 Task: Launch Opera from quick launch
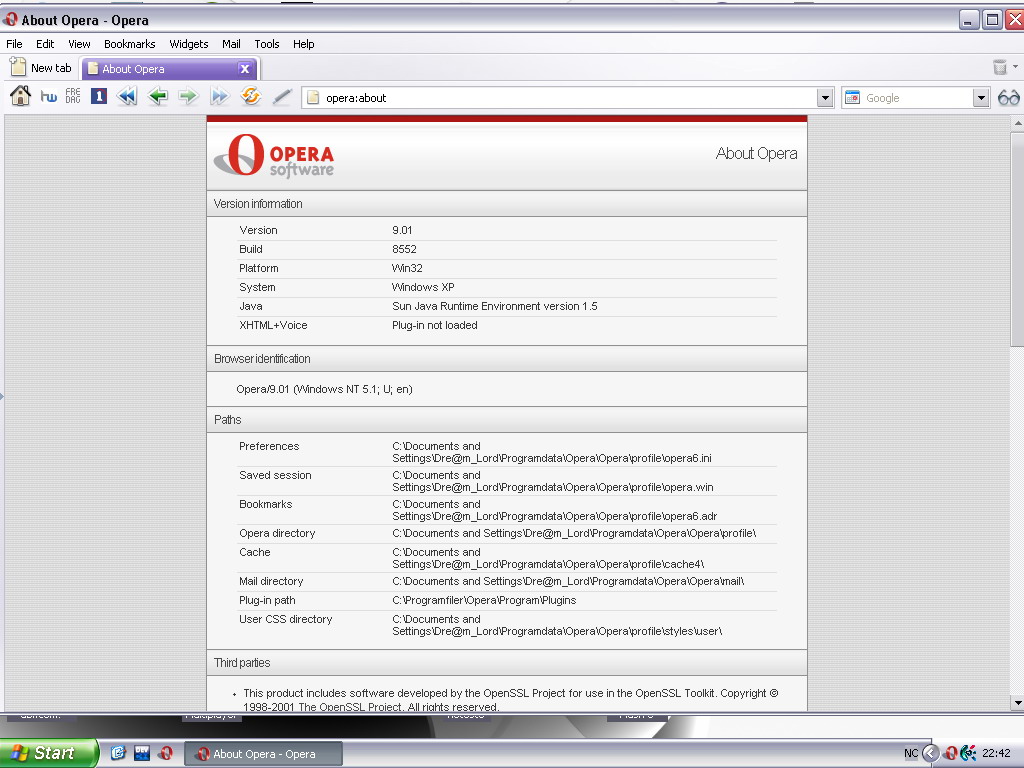166,753
